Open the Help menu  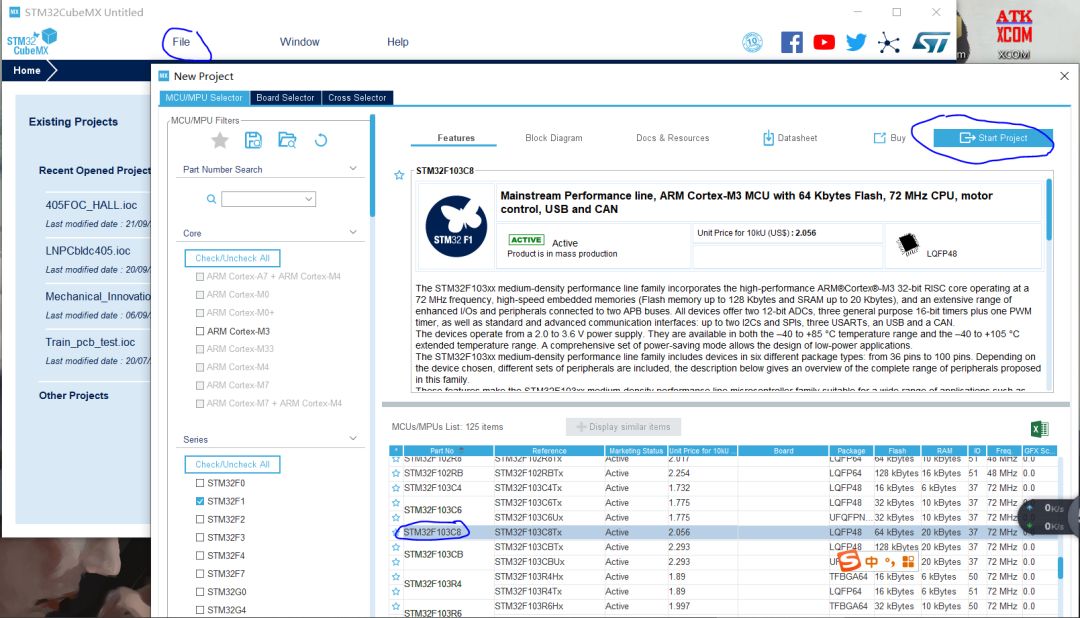(x=397, y=42)
